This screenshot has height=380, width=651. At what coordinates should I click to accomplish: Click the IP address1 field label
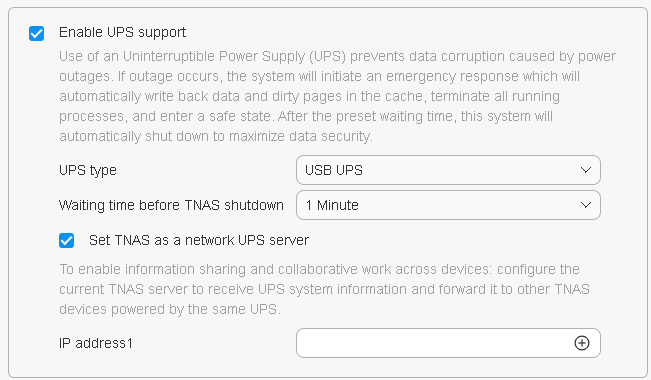(x=96, y=343)
